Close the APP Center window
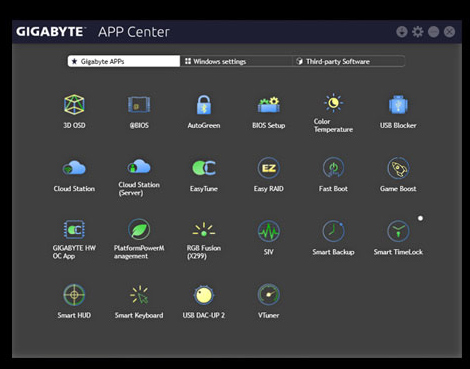This screenshot has width=470, height=369. click(x=450, y=32)
